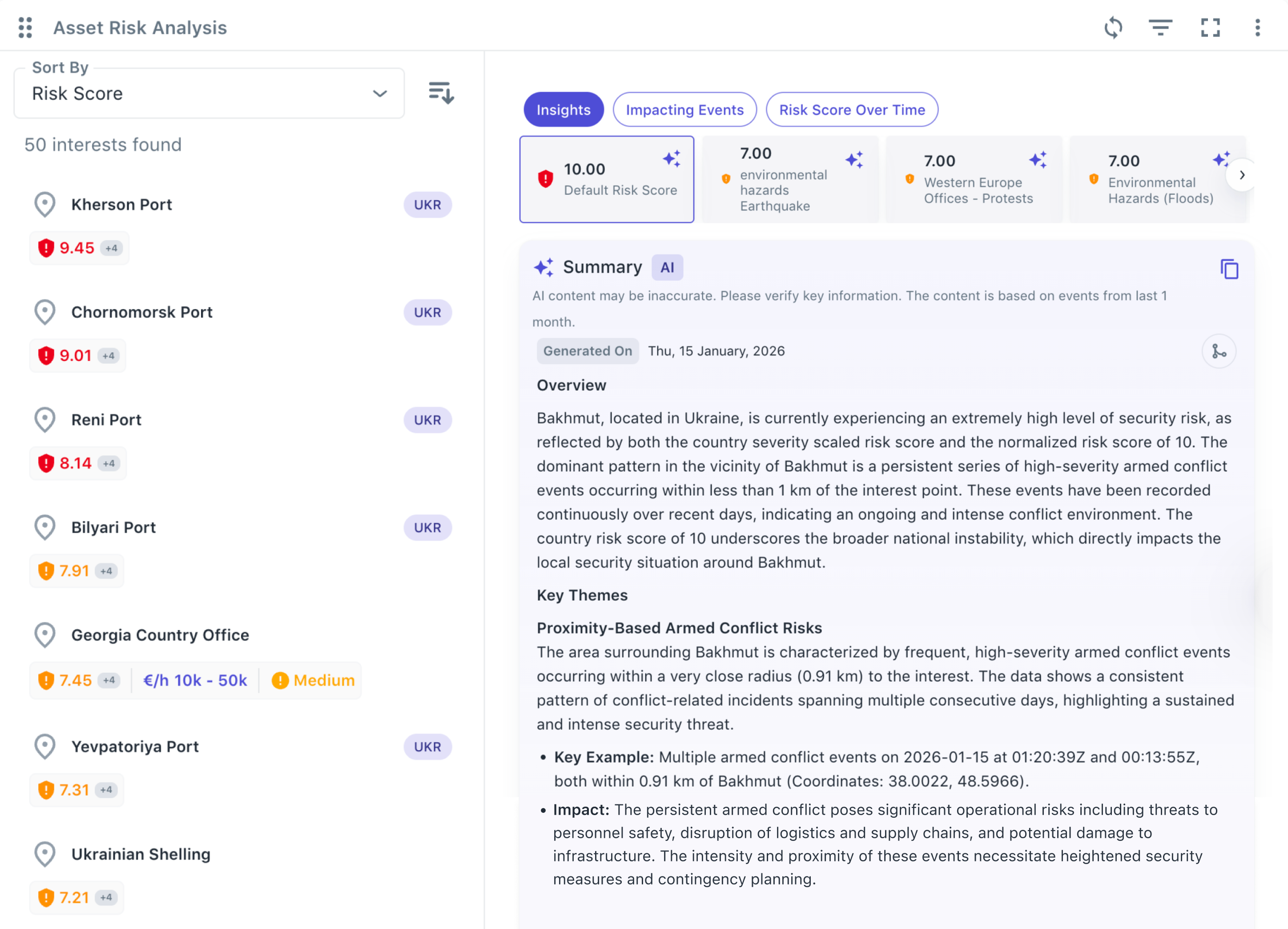
Task: Enter fullscreen with the expand icon
Action: (1210, 27)
